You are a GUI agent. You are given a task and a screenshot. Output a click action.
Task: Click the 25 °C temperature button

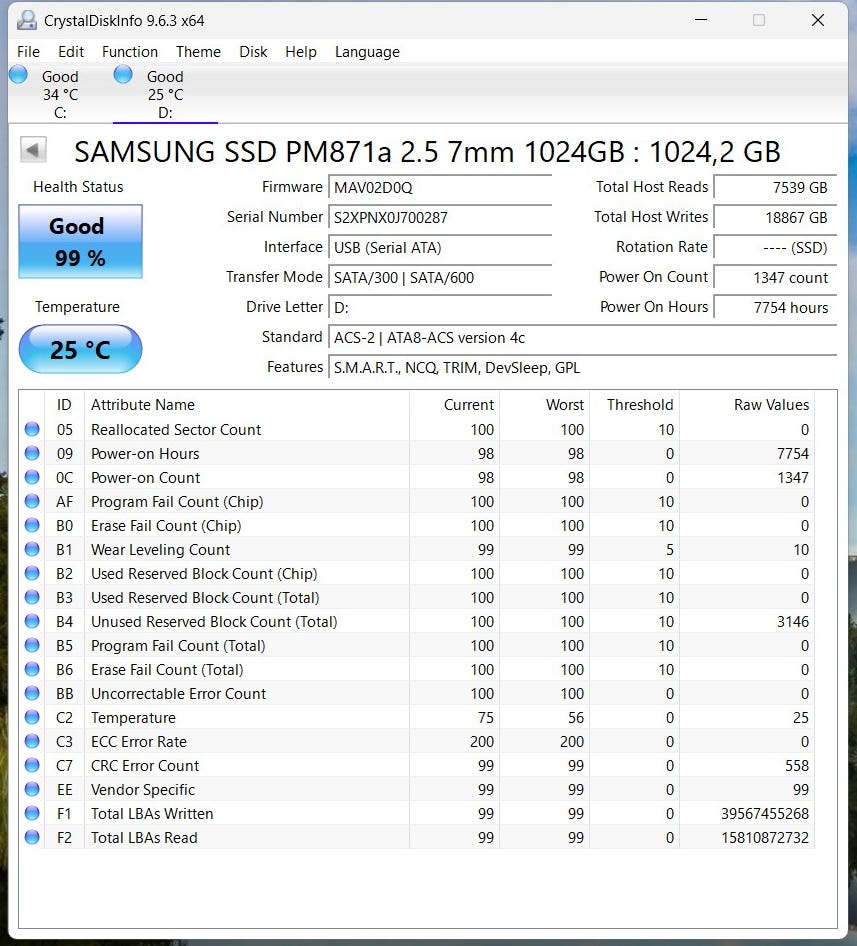[x=80, y=349]
